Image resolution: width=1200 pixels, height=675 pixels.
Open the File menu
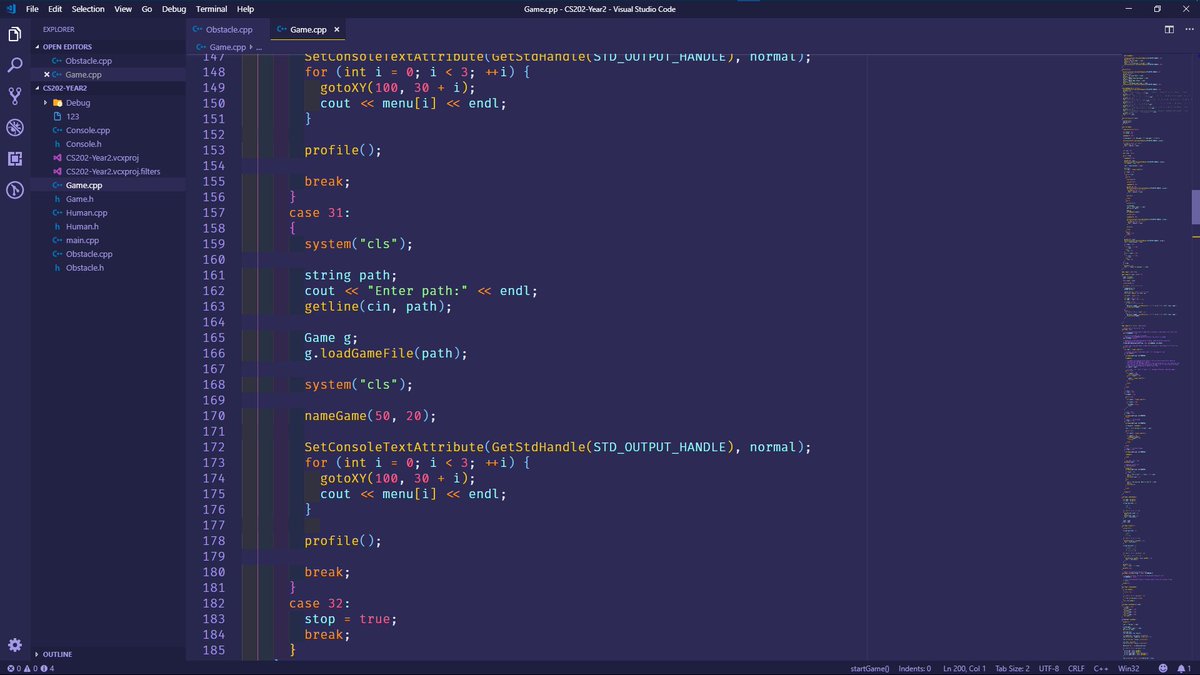click(x=32, y=9)
